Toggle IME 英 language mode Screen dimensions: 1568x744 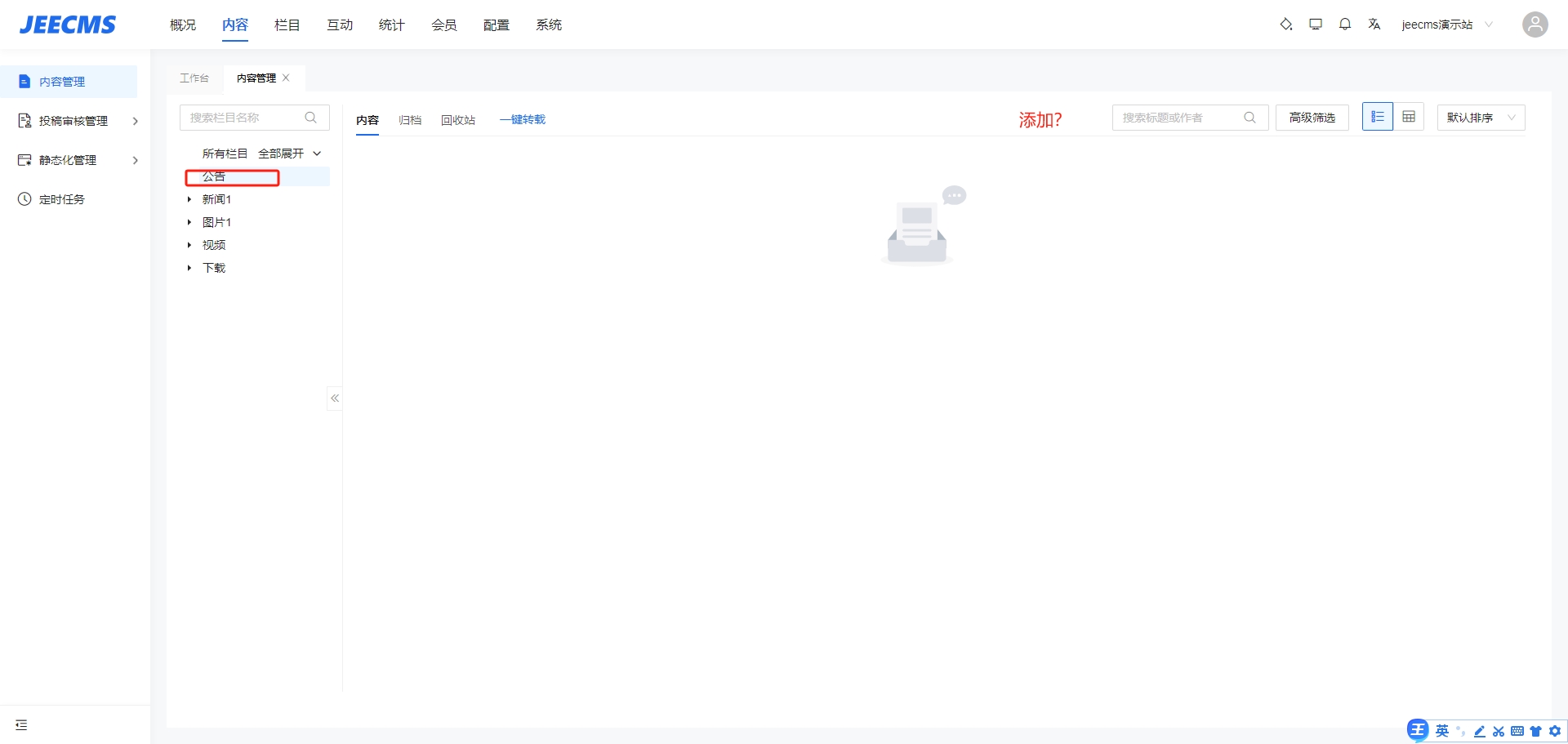[x=1442, y=731]
